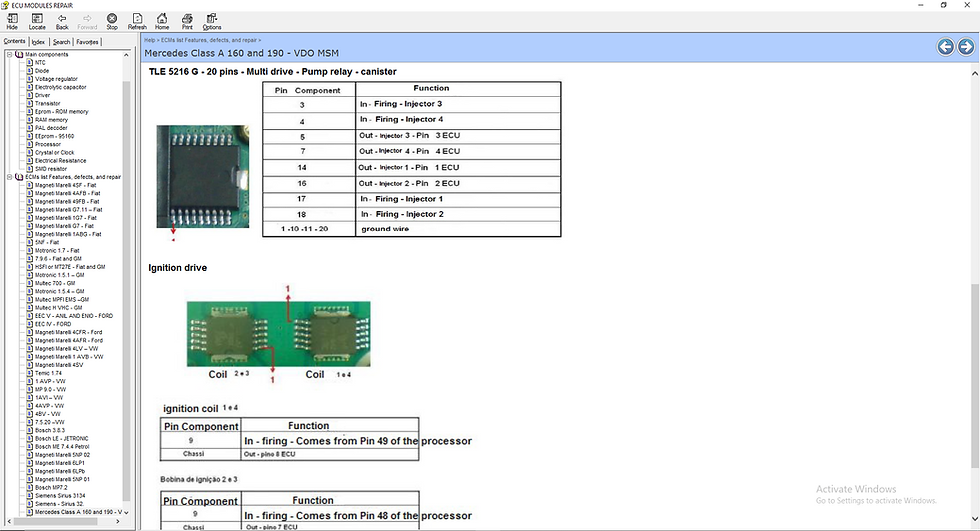Refresh the help page

pos(137,21)
